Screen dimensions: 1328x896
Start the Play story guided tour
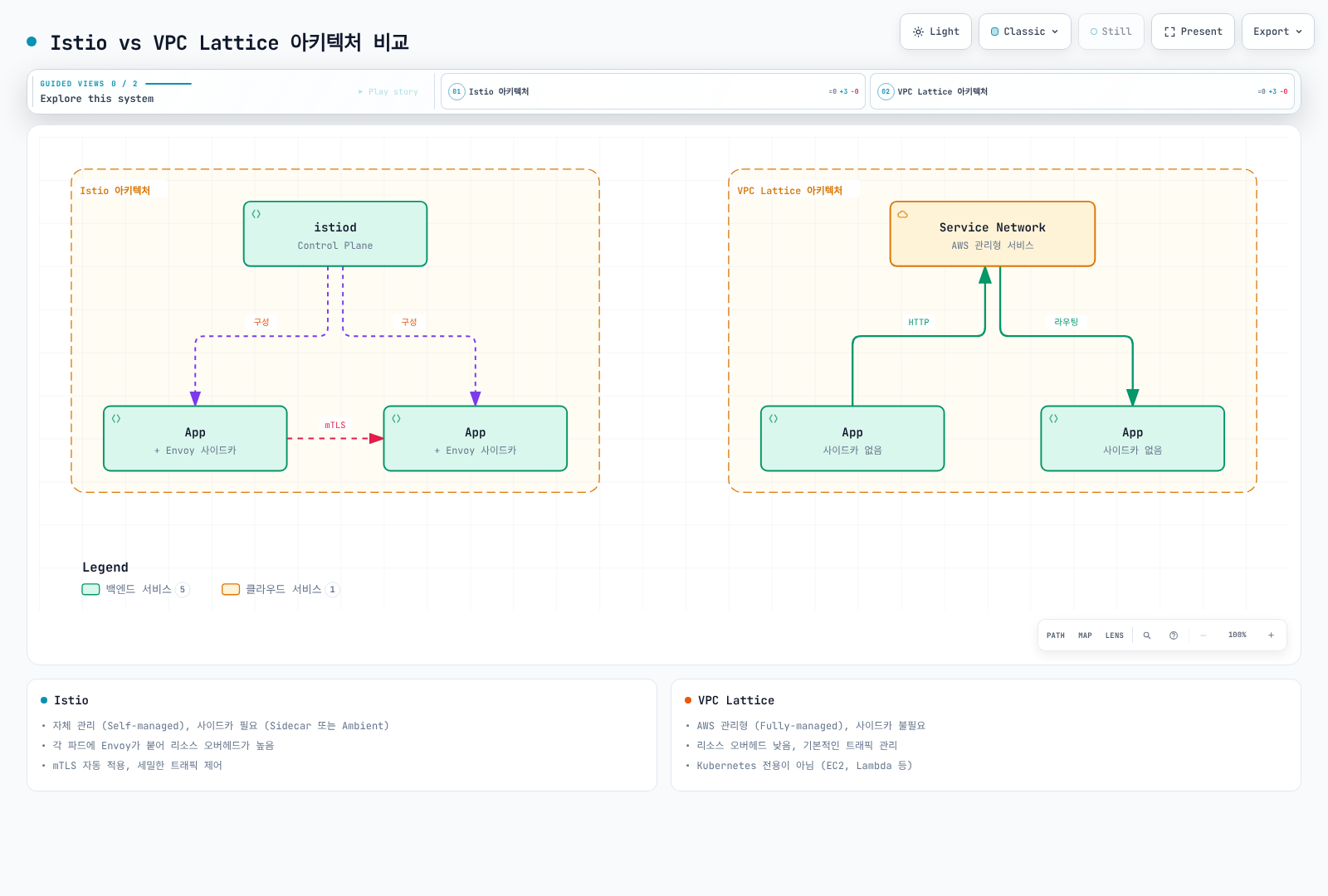click(388, 92)
